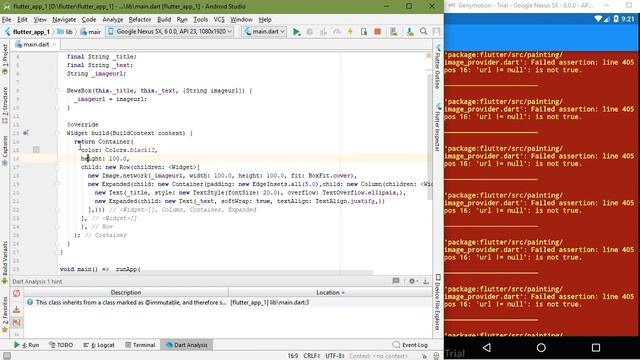Open the Structure tool window
640x360 pixels.
(5, 105)
